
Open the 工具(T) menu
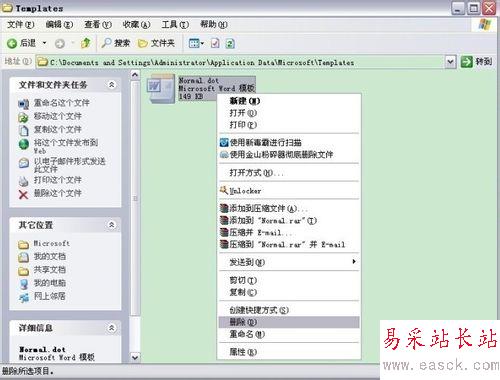point(175,25)
